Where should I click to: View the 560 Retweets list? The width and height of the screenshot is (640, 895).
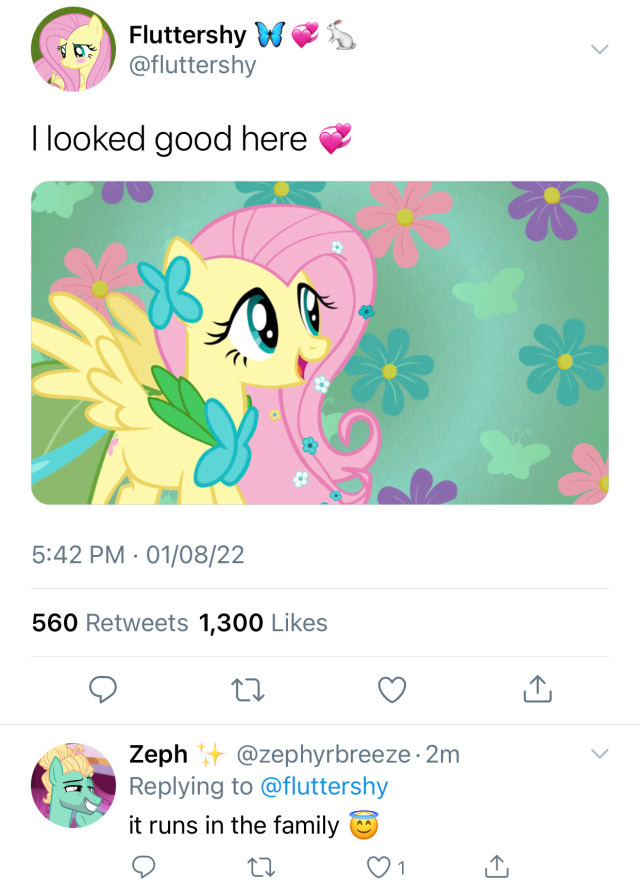pyautogui.click(x=110, y=623)
